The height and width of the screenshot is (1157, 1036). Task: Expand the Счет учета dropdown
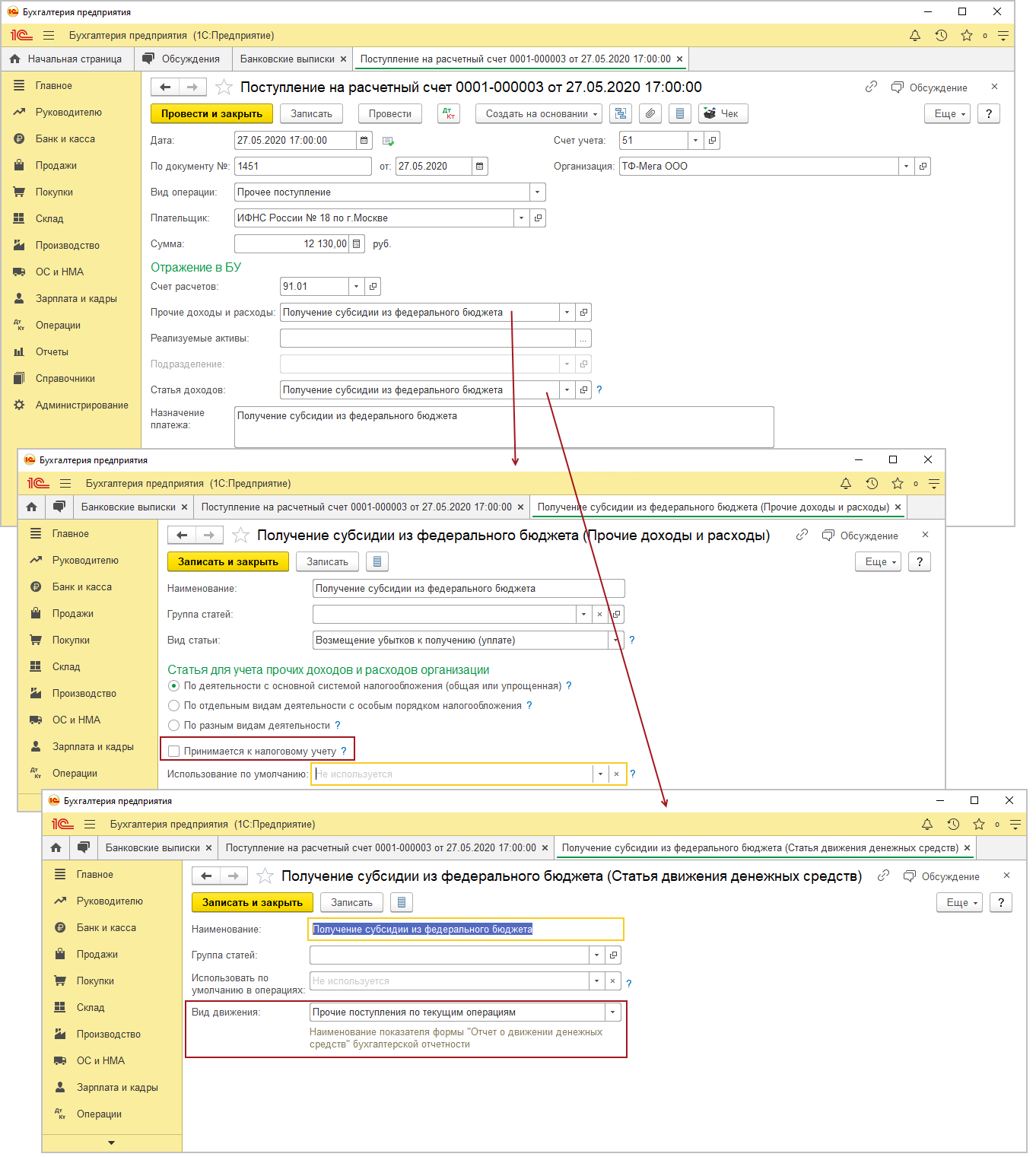pos(696,141)
